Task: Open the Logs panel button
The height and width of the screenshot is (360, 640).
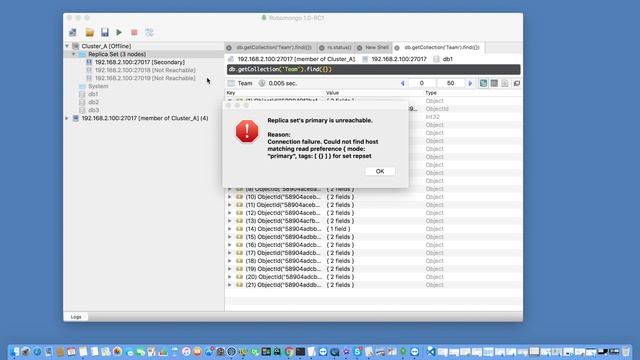Action: click(76, 317)
